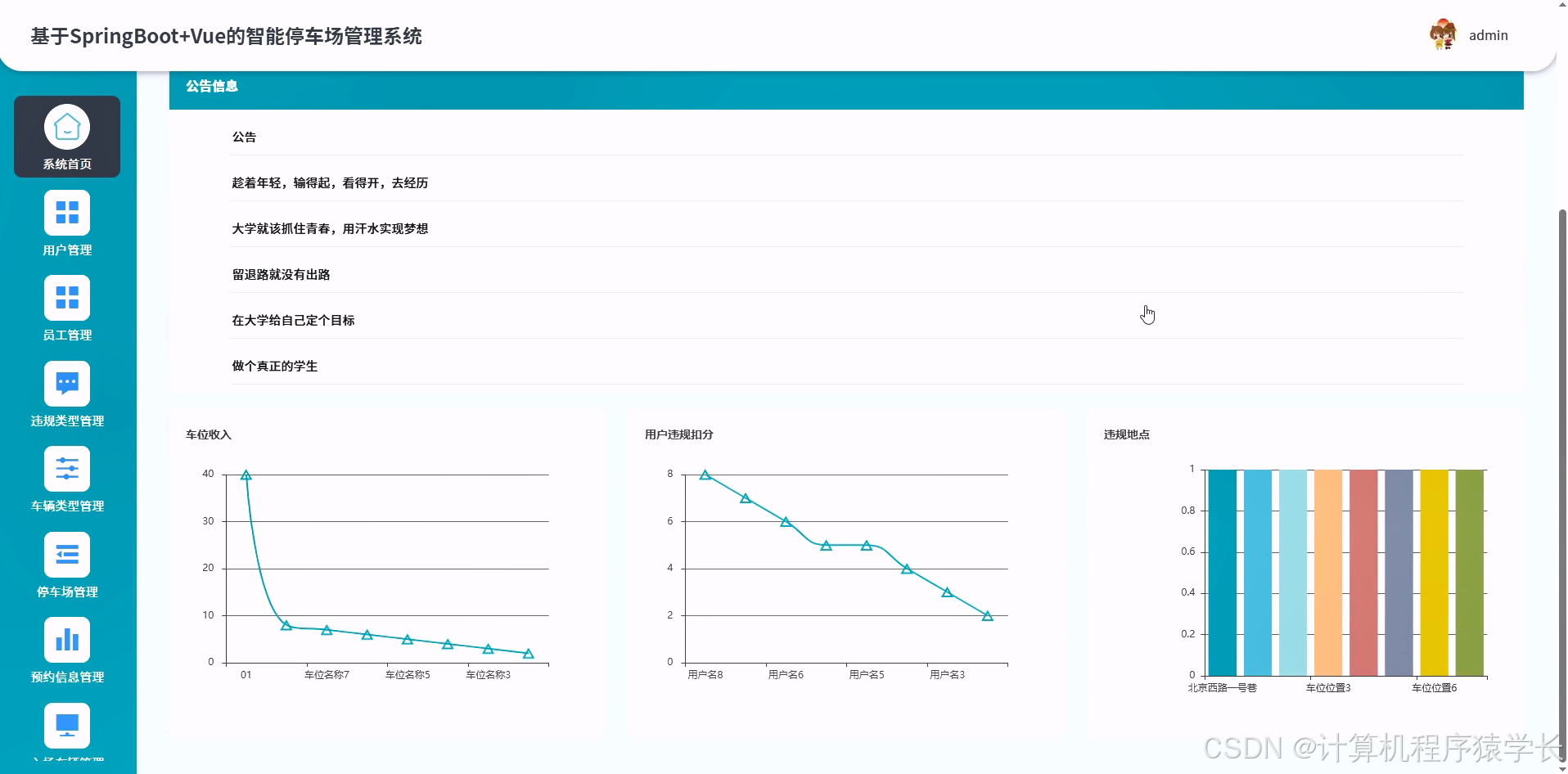Select the 用户管理 menu label
1568x774 pixels.
(x=67, y=250)
